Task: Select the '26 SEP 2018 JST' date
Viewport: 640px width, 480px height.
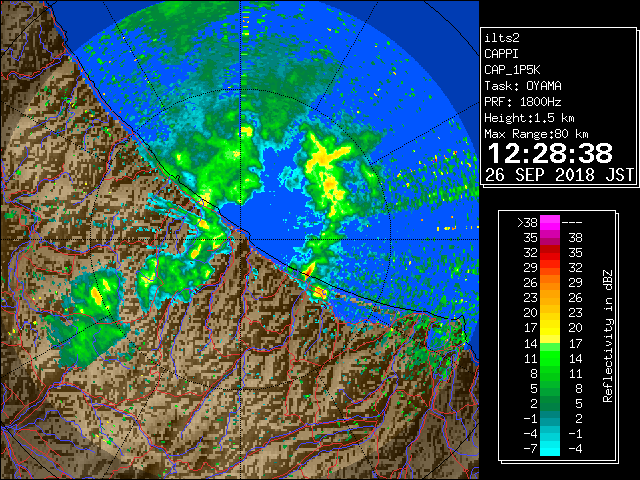Action: [560, 175]
